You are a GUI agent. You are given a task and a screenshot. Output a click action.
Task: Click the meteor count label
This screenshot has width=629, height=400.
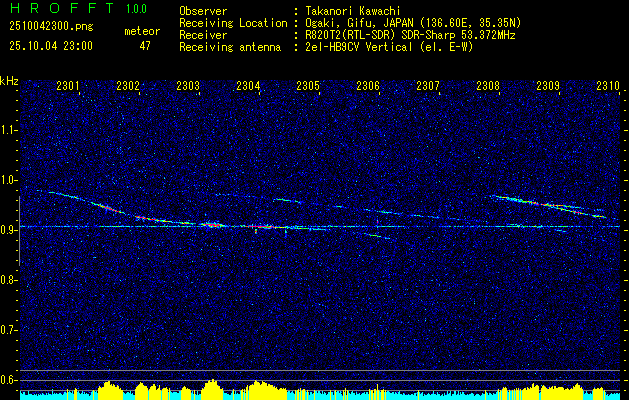click(x=142, y=31)
